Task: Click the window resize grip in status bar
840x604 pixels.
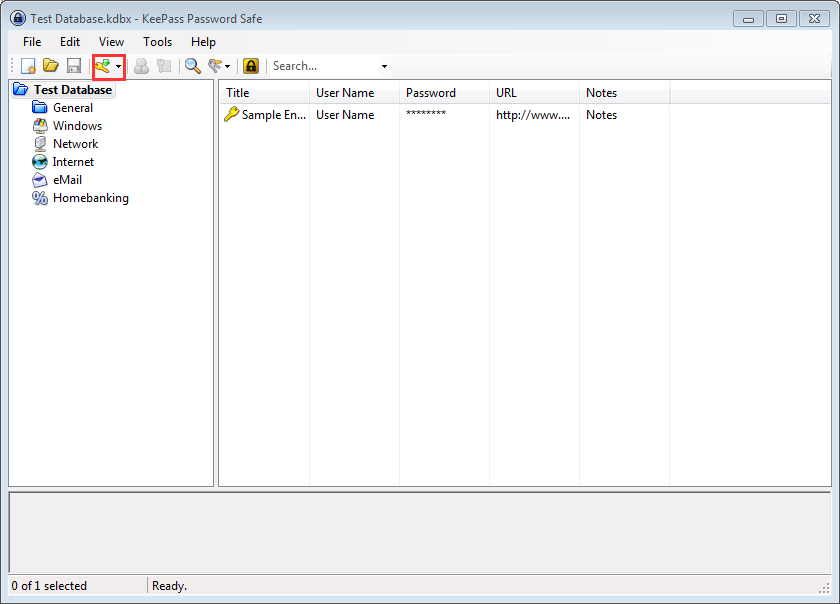Action: pyautogui.click(x=824, y=588)
